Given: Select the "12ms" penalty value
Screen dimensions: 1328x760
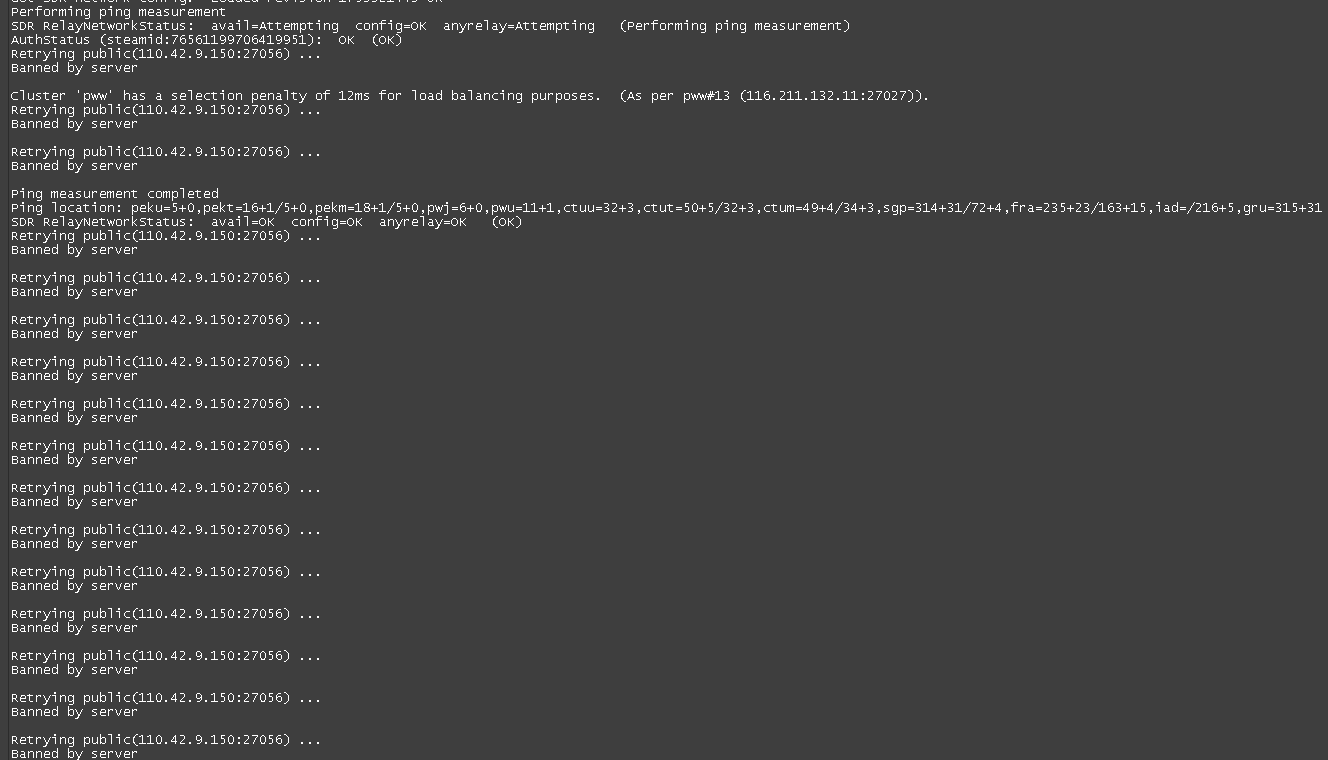Looking at the screenshot, I should (354, 96).
